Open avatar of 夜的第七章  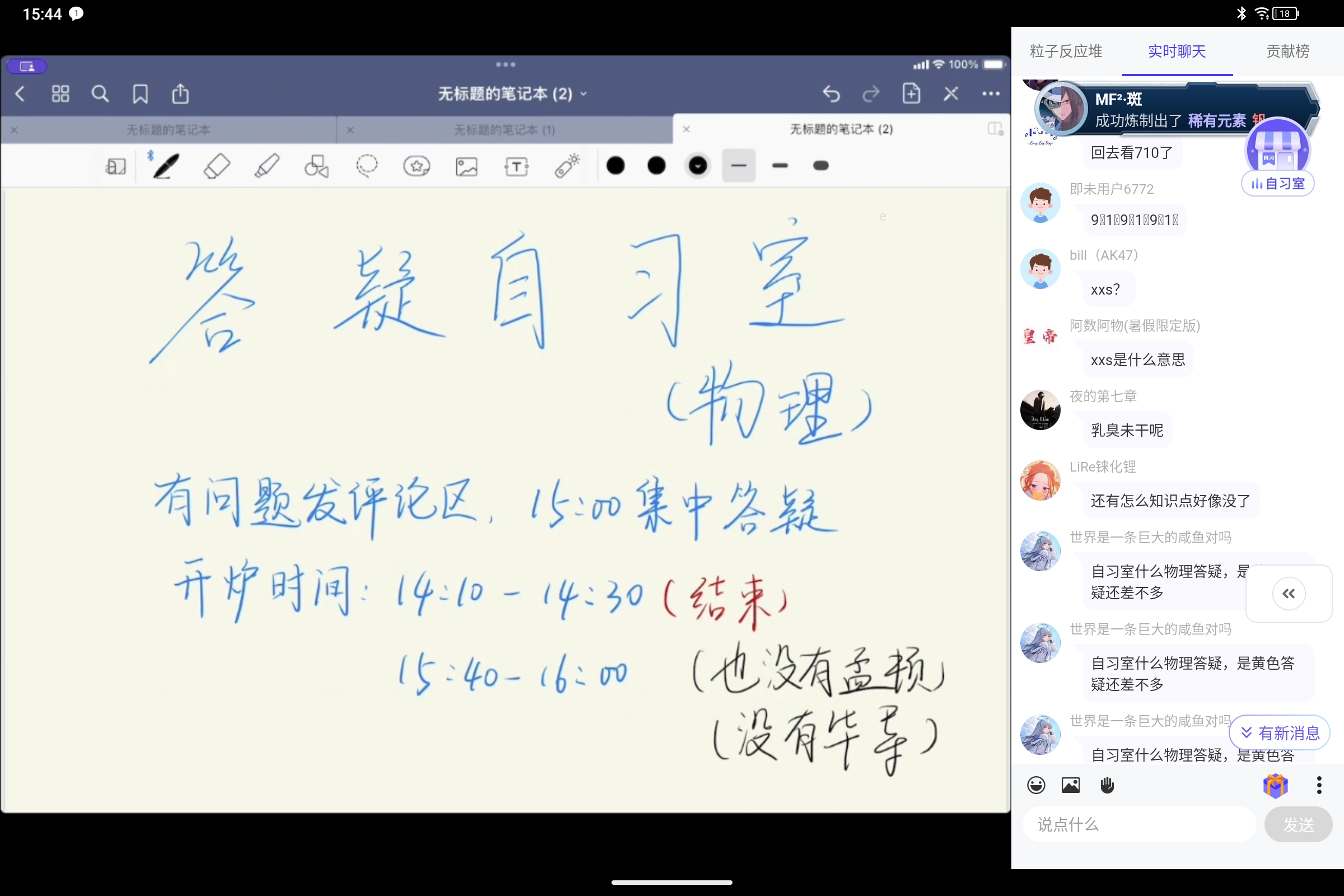(1040, 410)
